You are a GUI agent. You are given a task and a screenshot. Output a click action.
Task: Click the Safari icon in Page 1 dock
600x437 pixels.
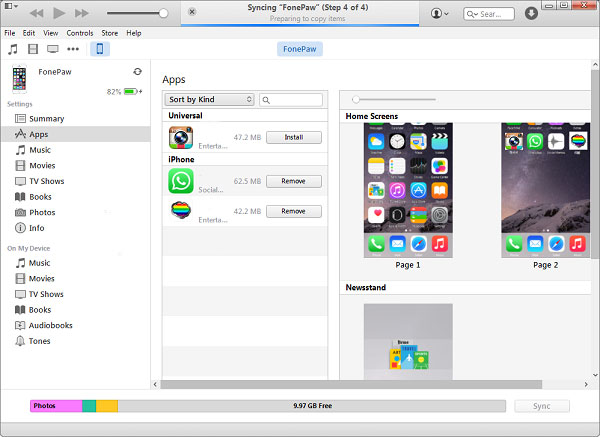419,244
